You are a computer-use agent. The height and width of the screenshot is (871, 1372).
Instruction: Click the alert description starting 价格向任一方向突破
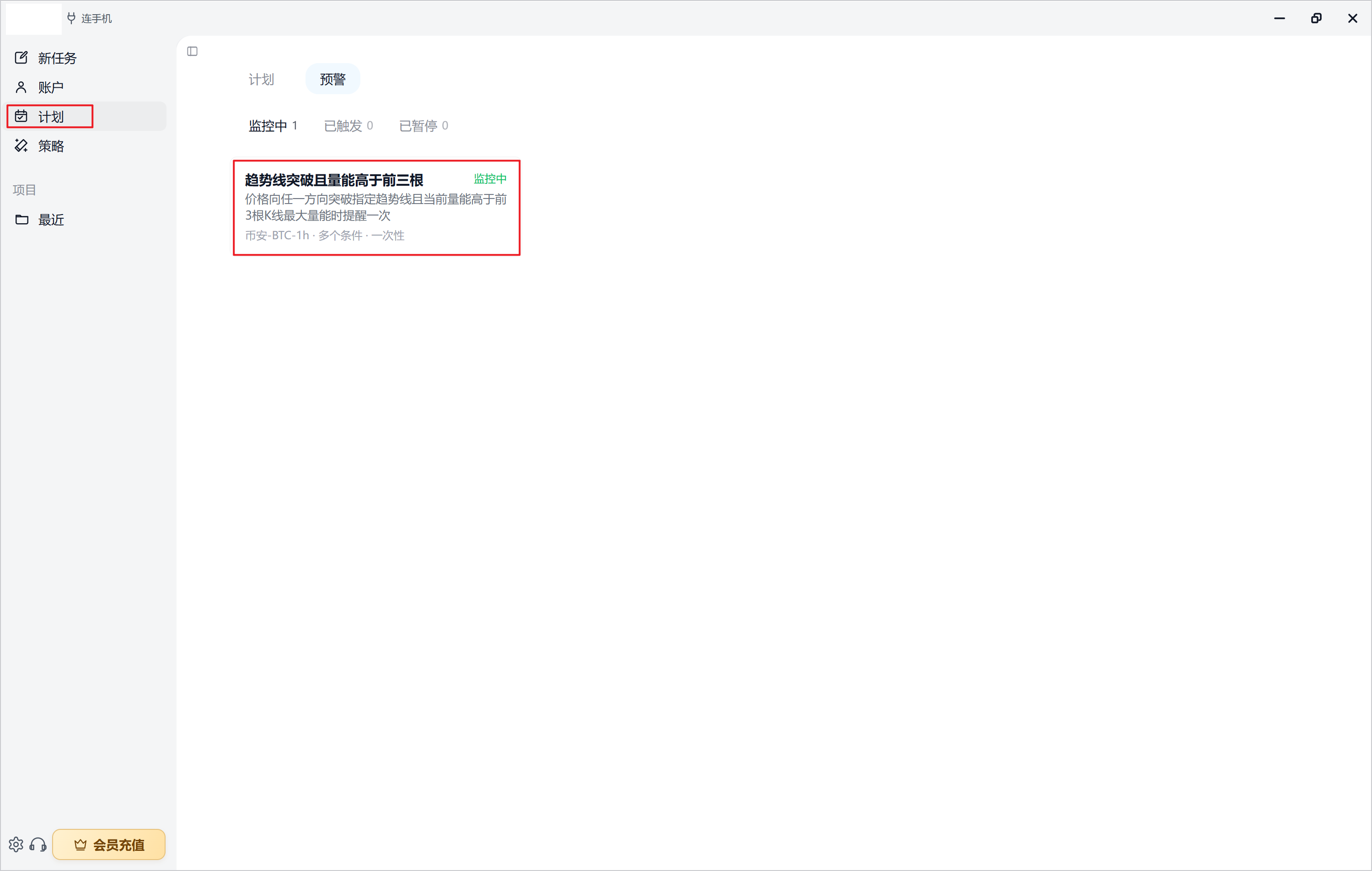coord(376,207)
